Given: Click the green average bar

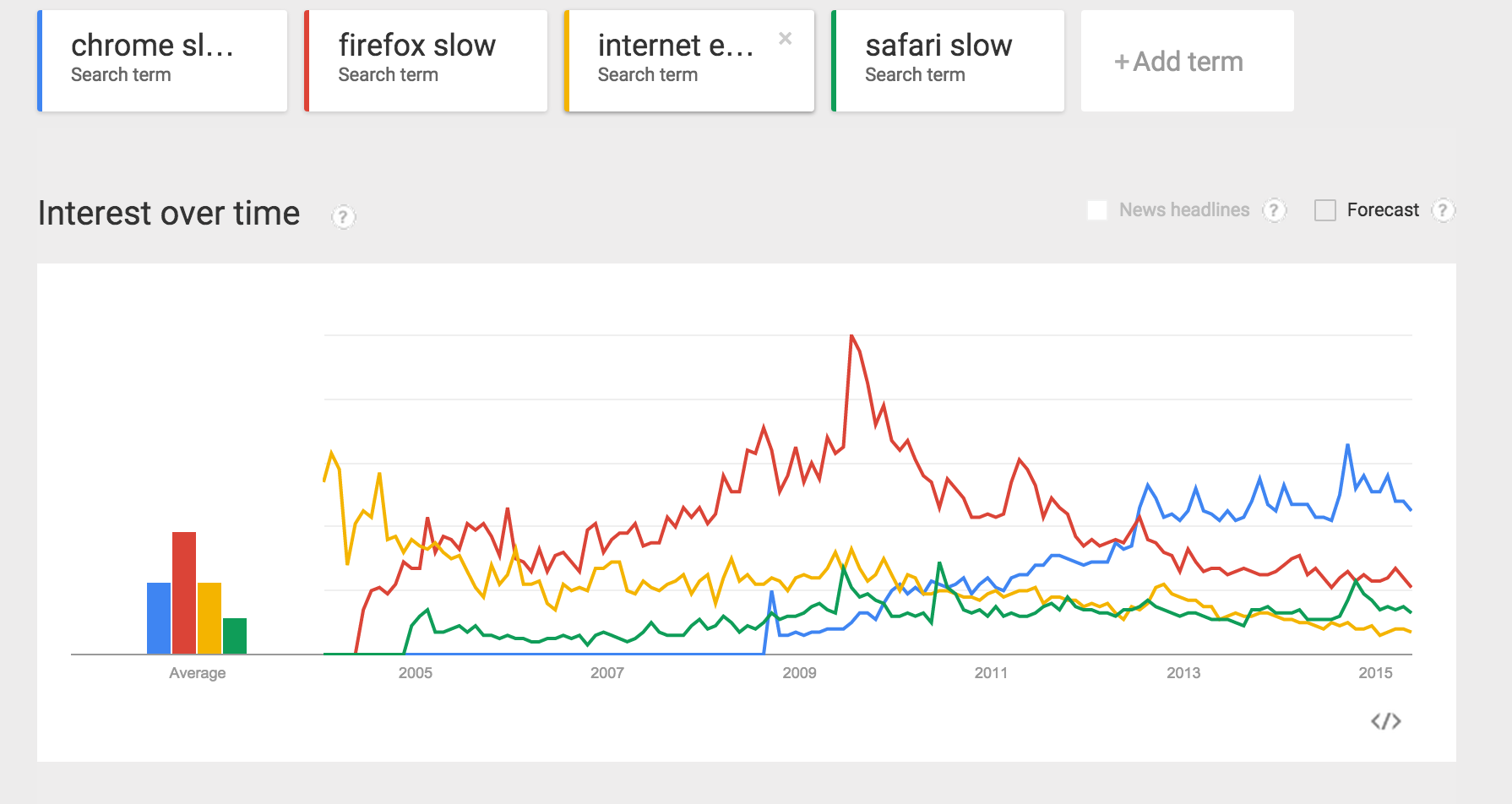Looking at the screenshot, I should tap(235, 636).
